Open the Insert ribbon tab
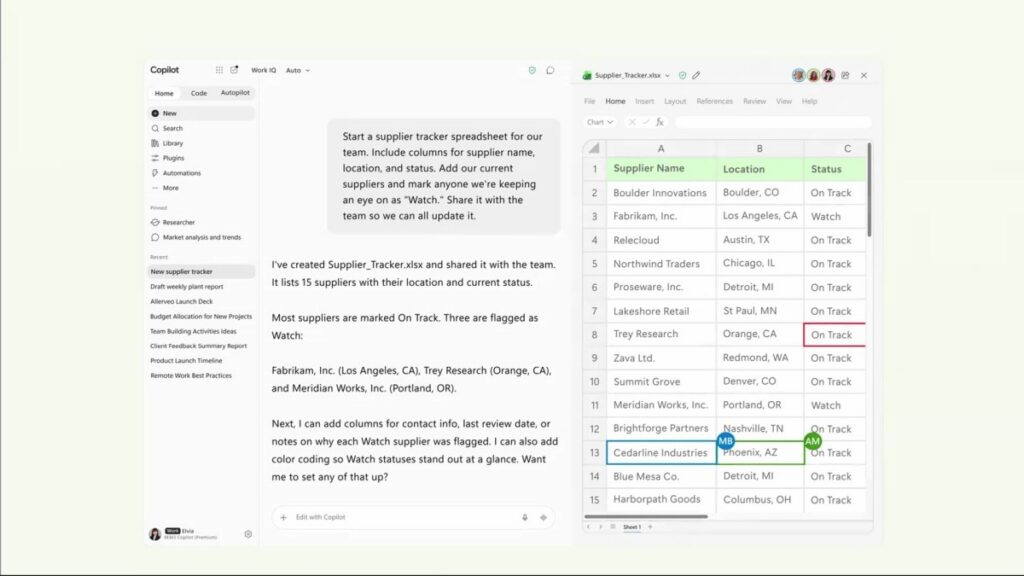Viewport: 1024px width, 576px height. click(645, 101)
